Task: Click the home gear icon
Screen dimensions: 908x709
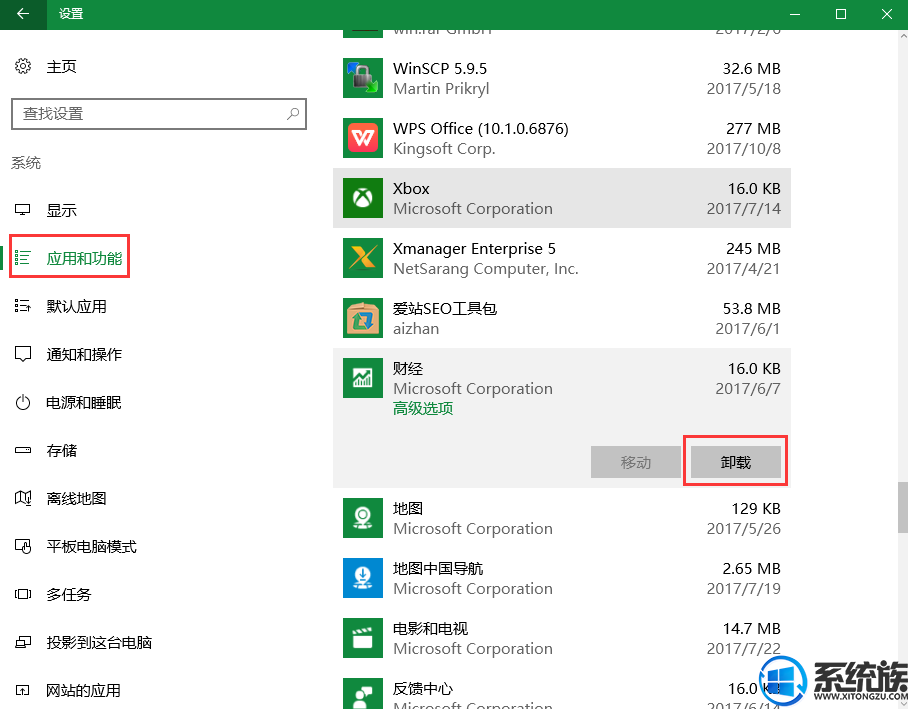Action: pyautogui.click(x=23, y=66)
